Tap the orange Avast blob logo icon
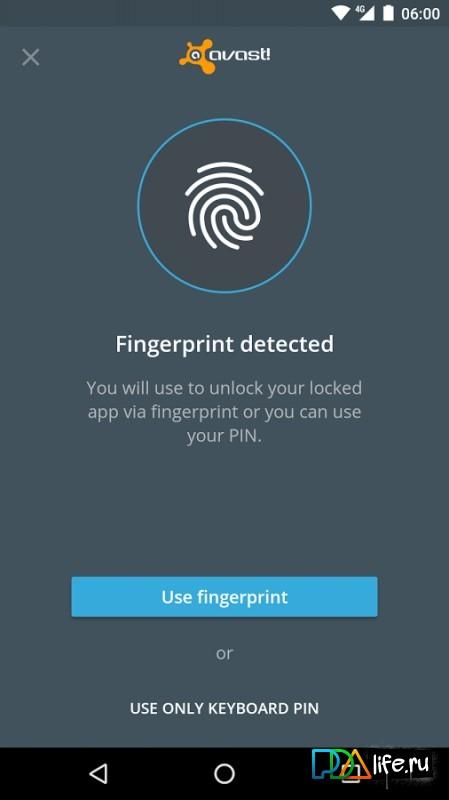Viewport: 449px width, 800px height. click(x=196, y=56)
